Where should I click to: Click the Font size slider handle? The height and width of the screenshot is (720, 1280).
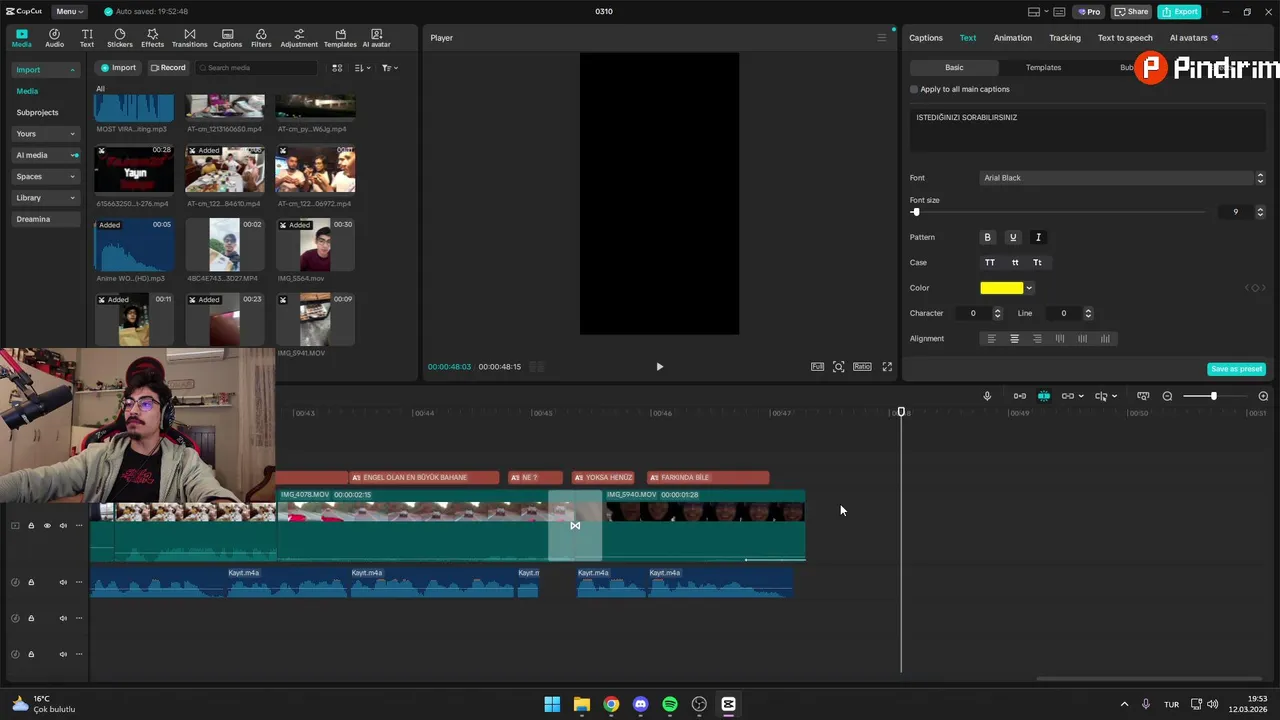[916, 212]
